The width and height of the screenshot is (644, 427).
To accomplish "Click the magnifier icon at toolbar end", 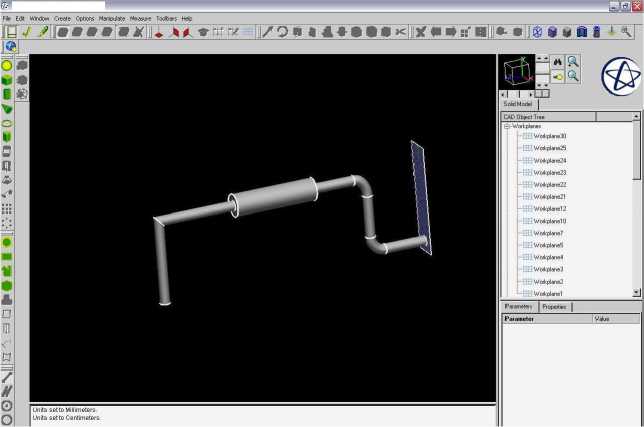I will (626, 32).
